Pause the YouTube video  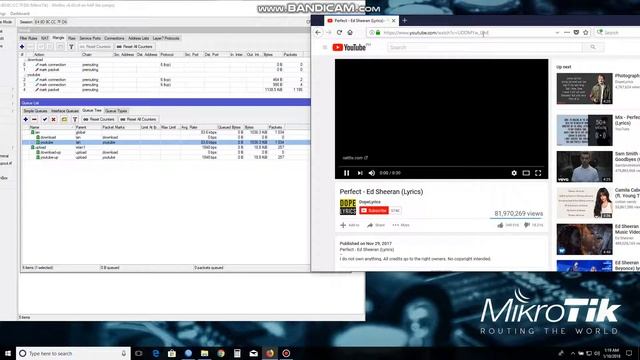coord(347,173)
